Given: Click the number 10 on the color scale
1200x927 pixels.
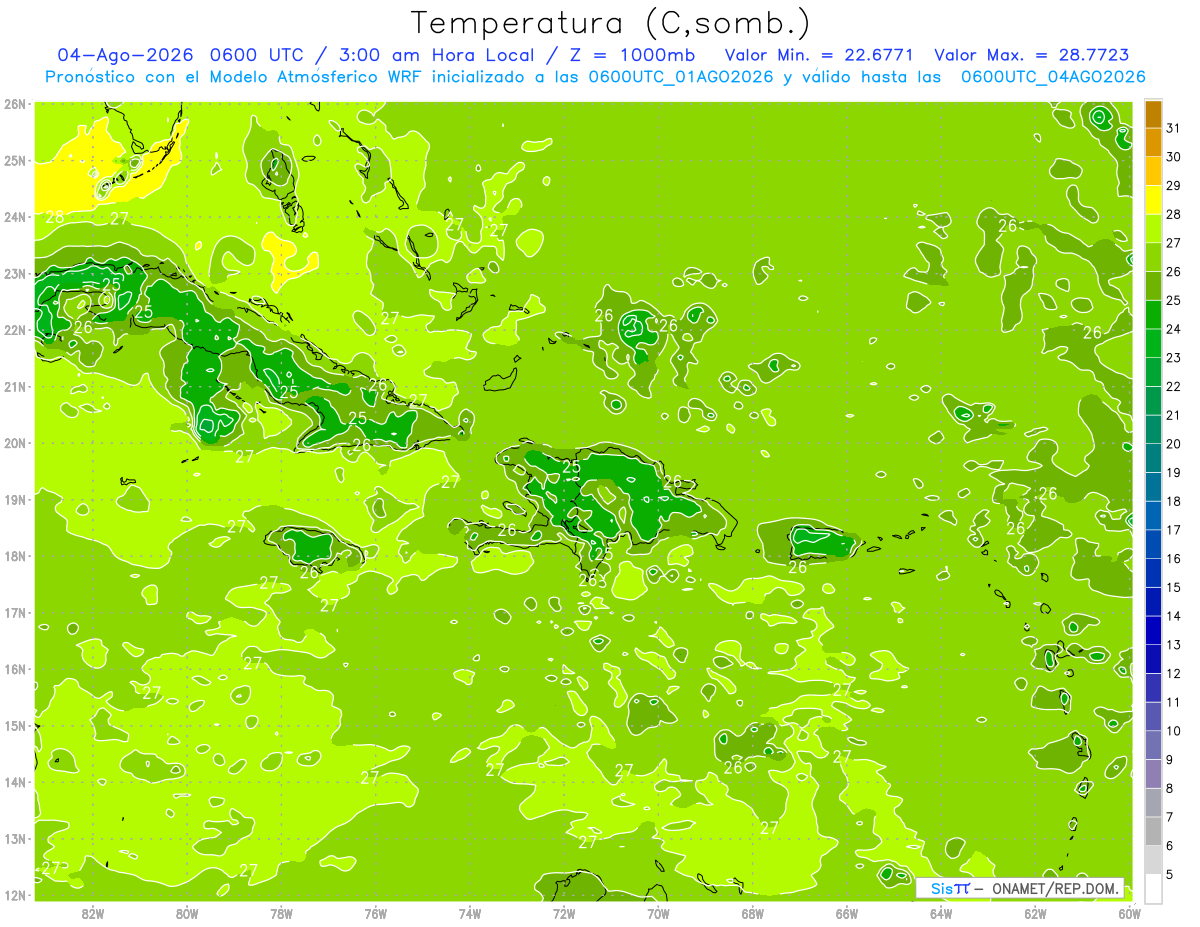Looking at the screenshot, I should [x=1173, y=731].
